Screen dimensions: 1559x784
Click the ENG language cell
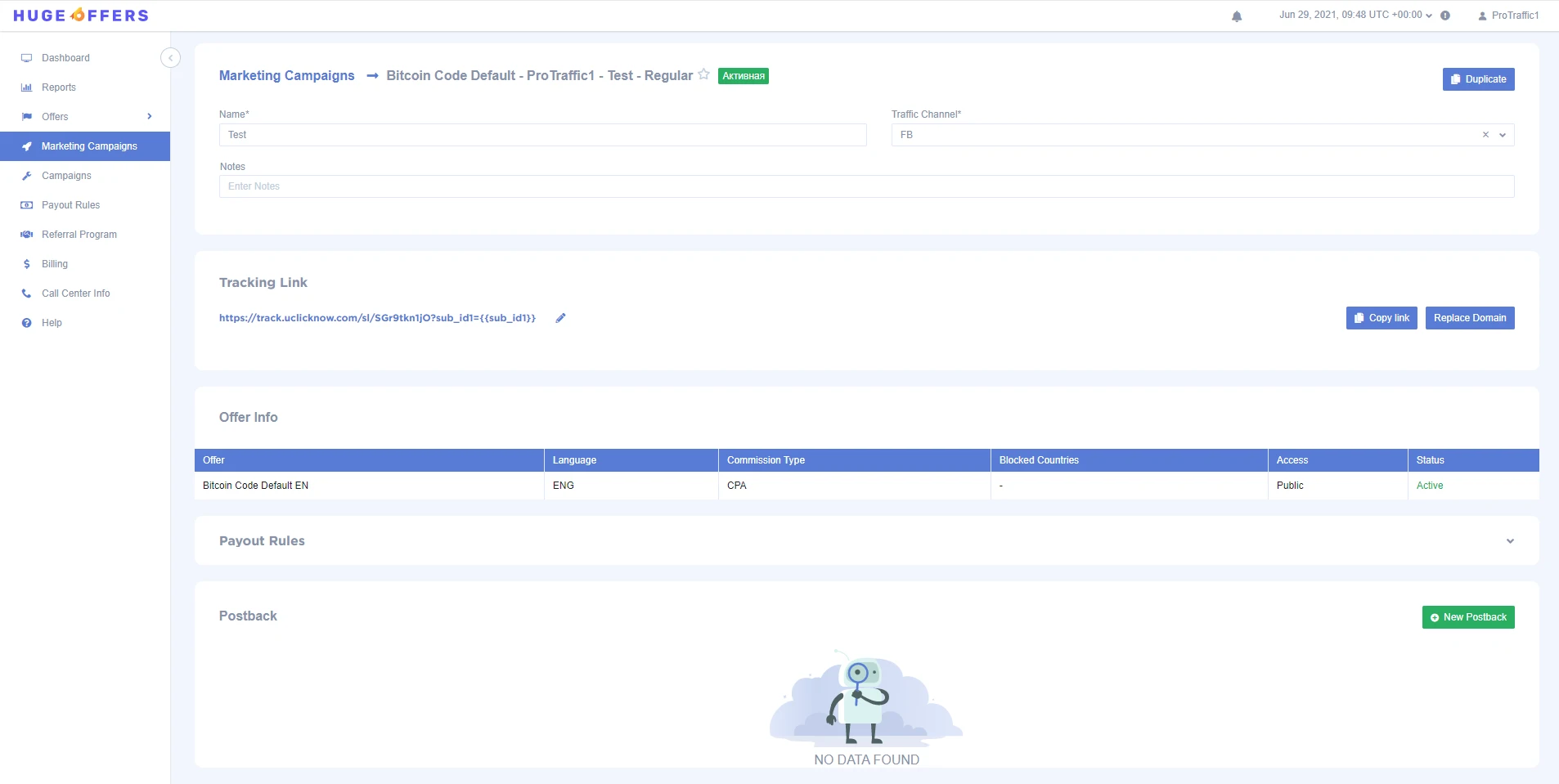(x=631, y=486)
